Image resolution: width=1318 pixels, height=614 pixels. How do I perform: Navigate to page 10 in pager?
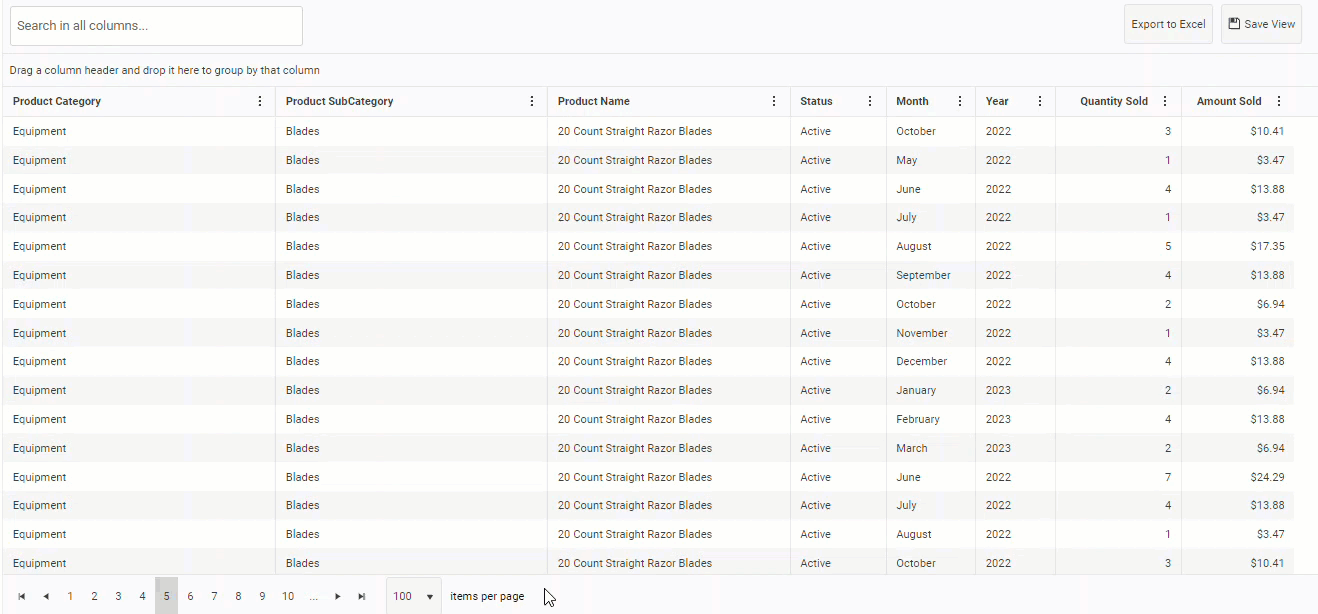coord(288,596)
